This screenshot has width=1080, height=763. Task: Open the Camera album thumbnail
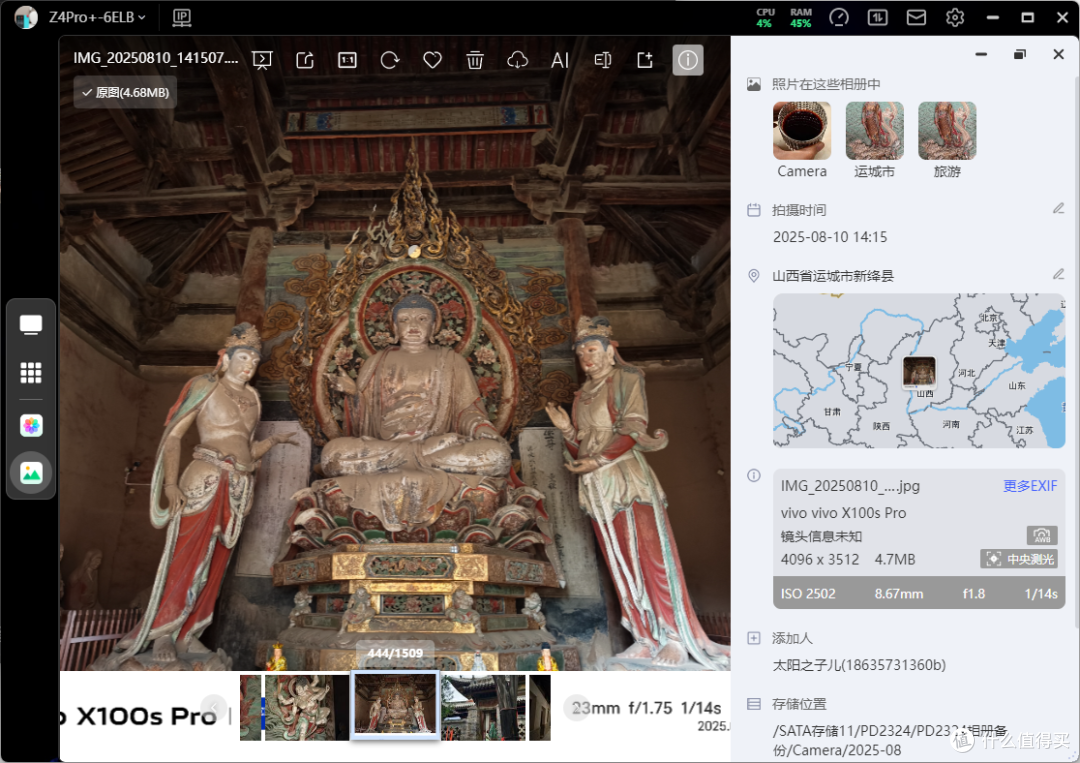[802, 131]
